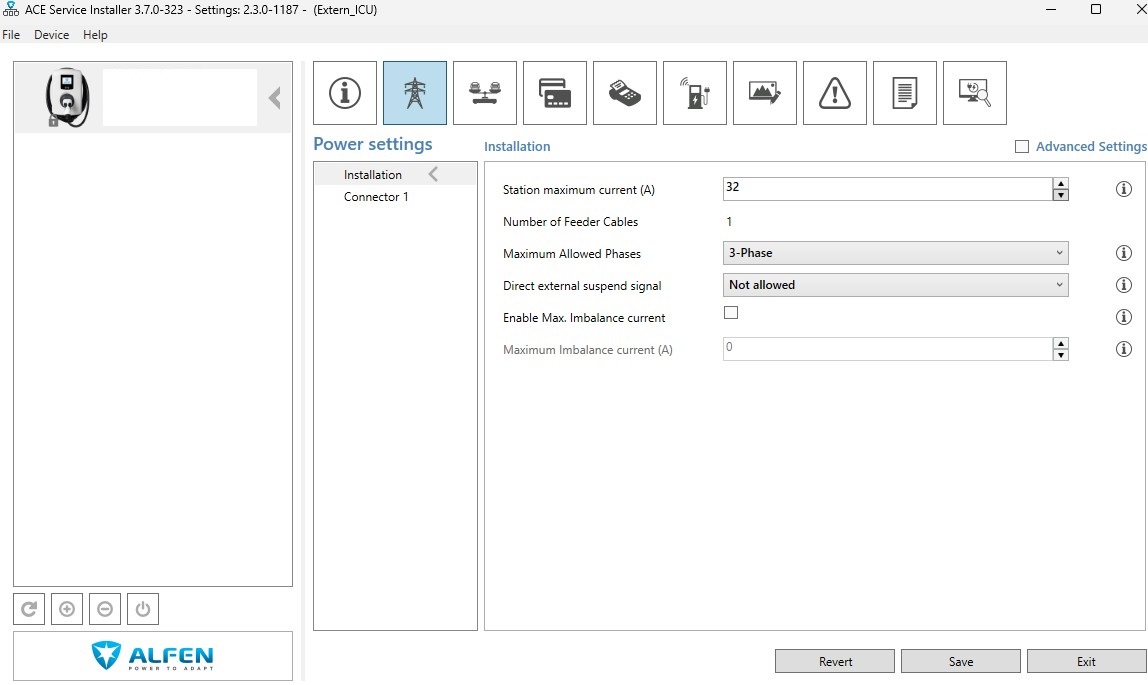Image resolution: width=1148 pixels, height=685 pixels.
Task: Open the Maximum Allowed Phases dropdown
Action: (895, 253)
